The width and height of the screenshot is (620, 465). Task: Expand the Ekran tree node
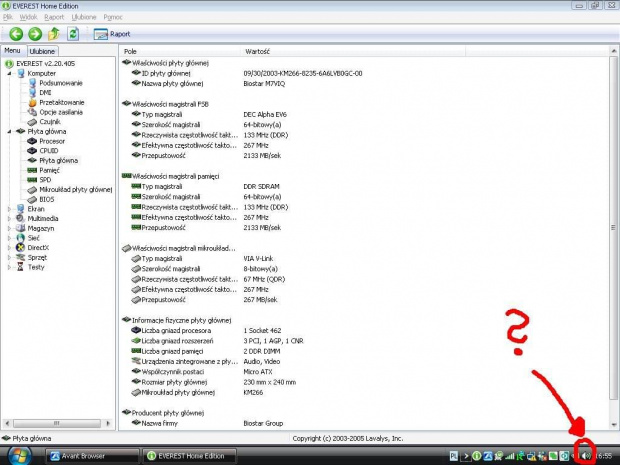coord(9,209)
